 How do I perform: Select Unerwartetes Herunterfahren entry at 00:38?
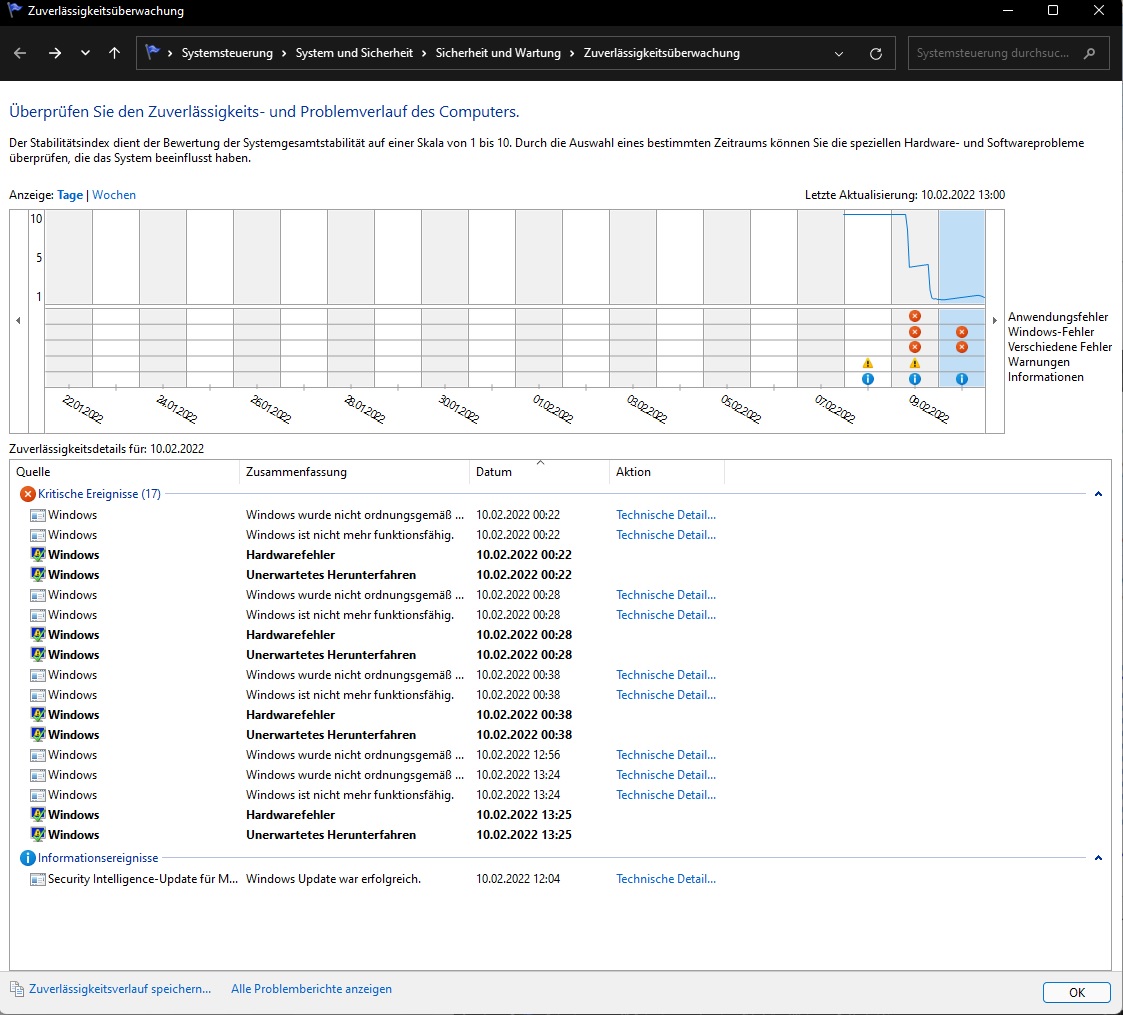pyautogui.click(x=330, y=735)
